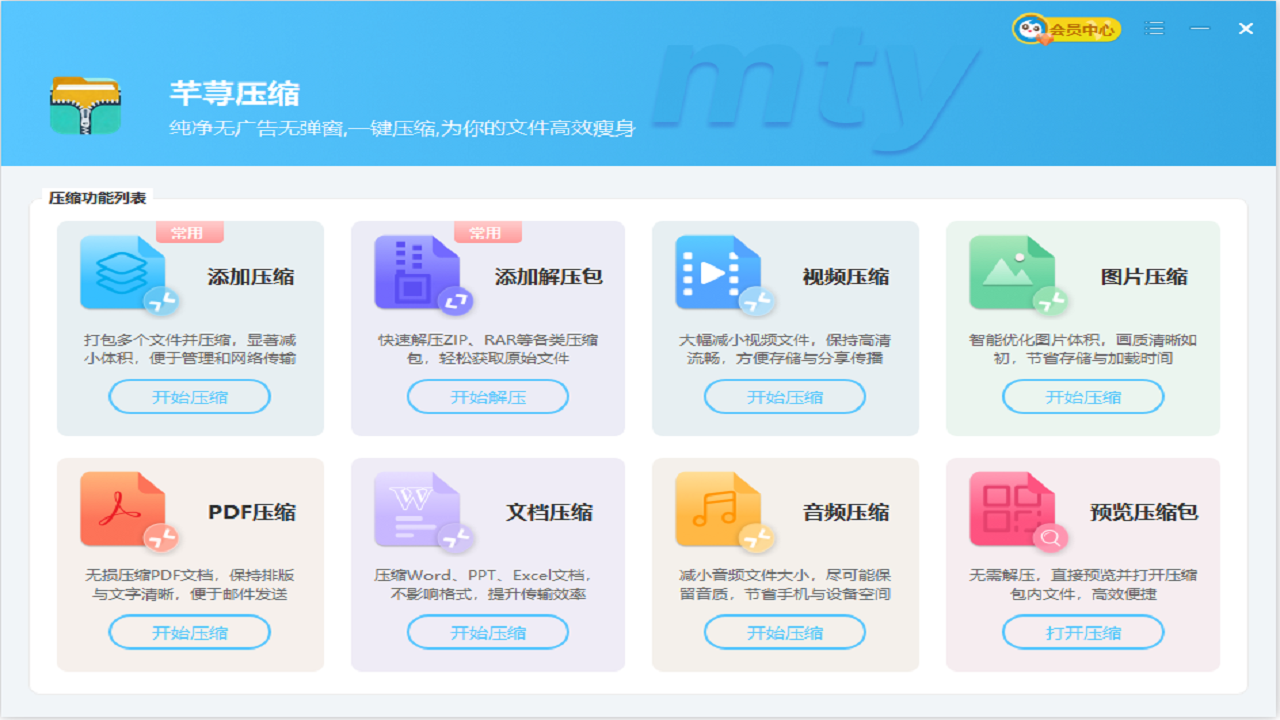Click the orange PDF压缩 icon
Screen dimensions: 1280x720
click(122, 509)
